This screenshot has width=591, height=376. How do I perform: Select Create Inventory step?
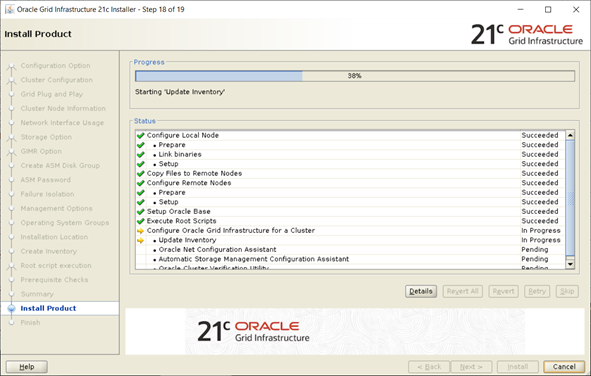(x=48, y=252)
